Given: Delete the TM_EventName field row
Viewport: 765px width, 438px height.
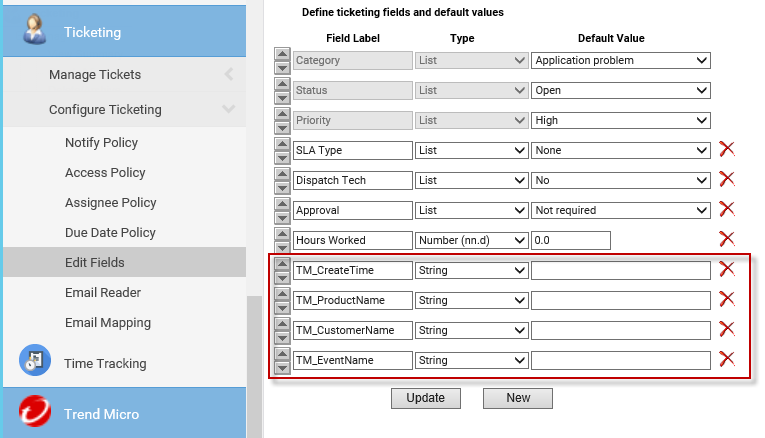Looking at the screenshot, I should coord(727,359).
